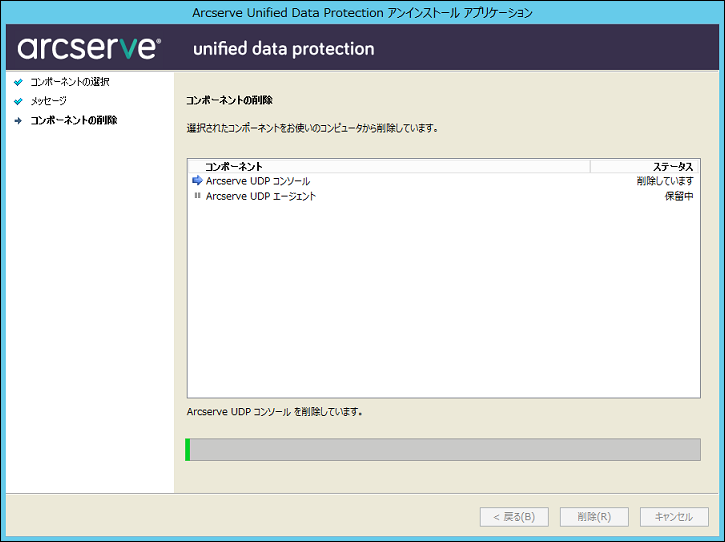This screenshot has height=542, width=725.
Task: Select the コンポーネントの選択 step in sidebar
Action: tap(70, 82)
